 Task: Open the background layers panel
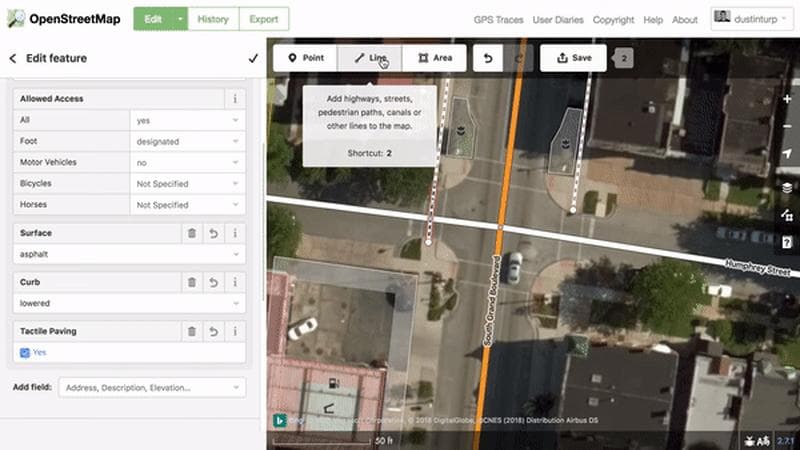pos(787,187)
